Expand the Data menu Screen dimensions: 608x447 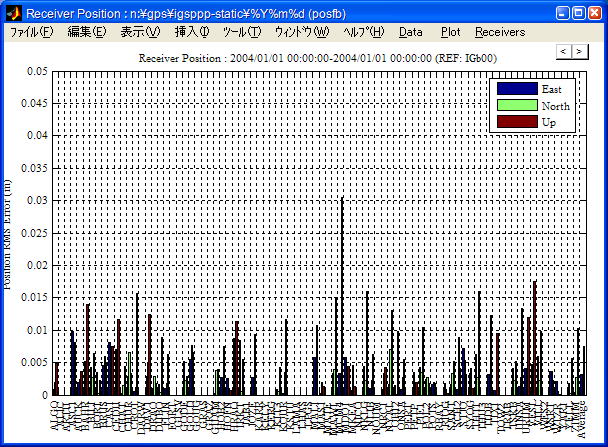click(x=410, y=32)
